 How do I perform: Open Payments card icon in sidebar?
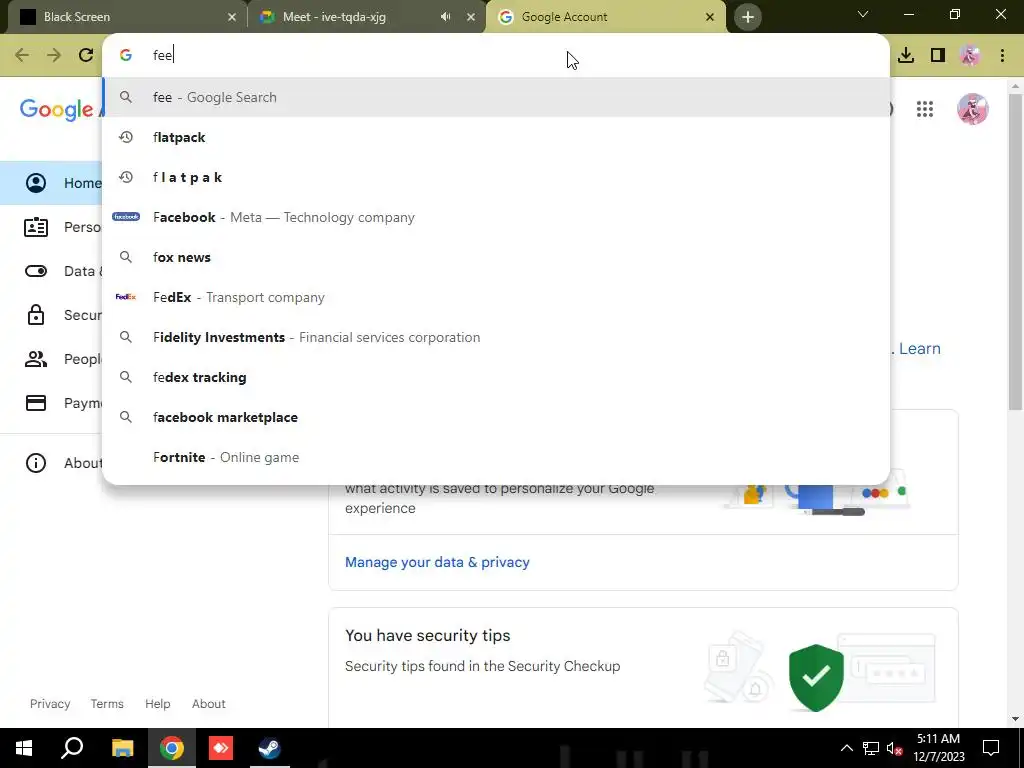pos(36,403)
